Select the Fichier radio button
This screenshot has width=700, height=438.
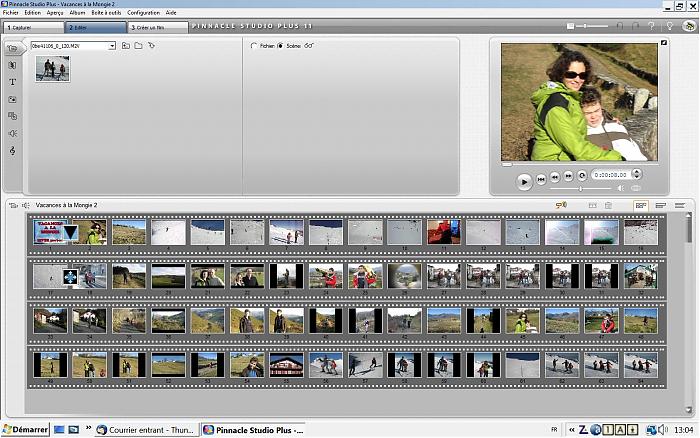click(254, 46)
